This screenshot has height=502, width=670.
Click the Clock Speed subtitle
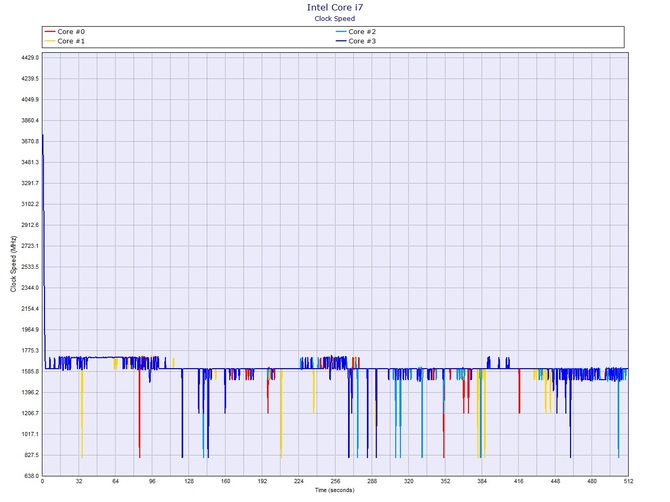click(335, 18)
